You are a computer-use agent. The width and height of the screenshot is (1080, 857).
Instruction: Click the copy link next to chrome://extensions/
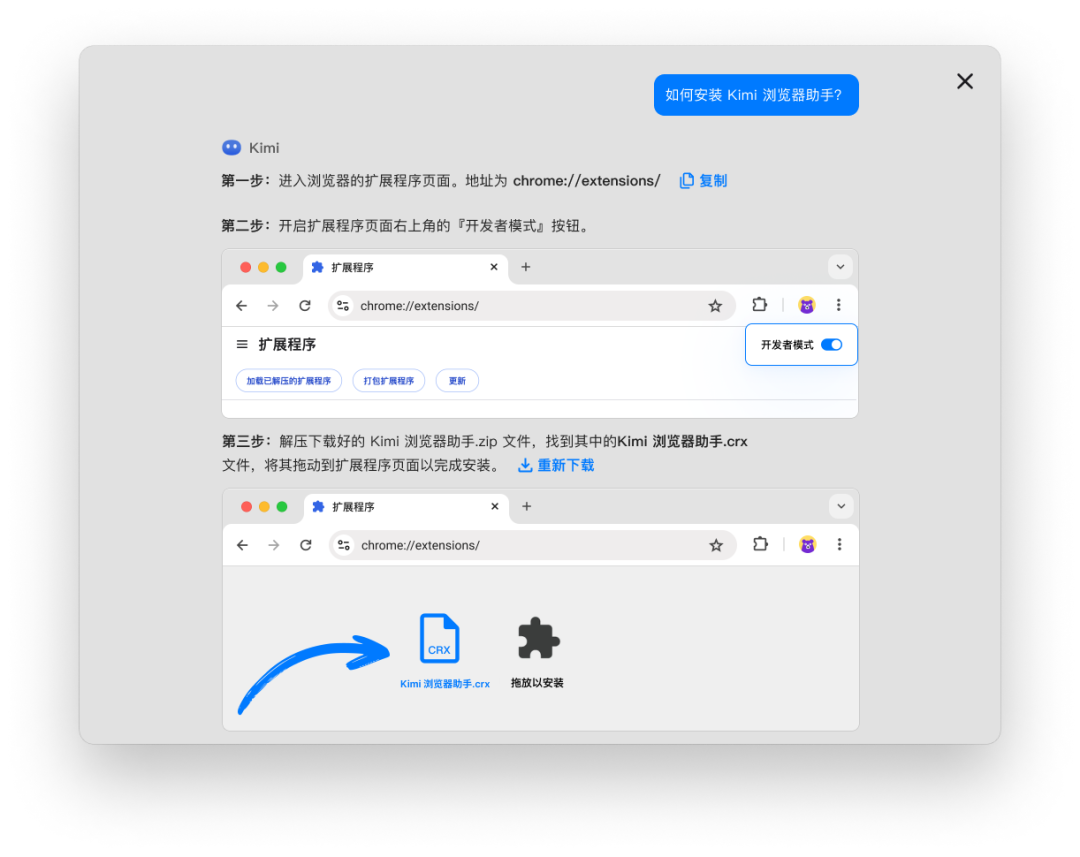(x=703, y=180)
